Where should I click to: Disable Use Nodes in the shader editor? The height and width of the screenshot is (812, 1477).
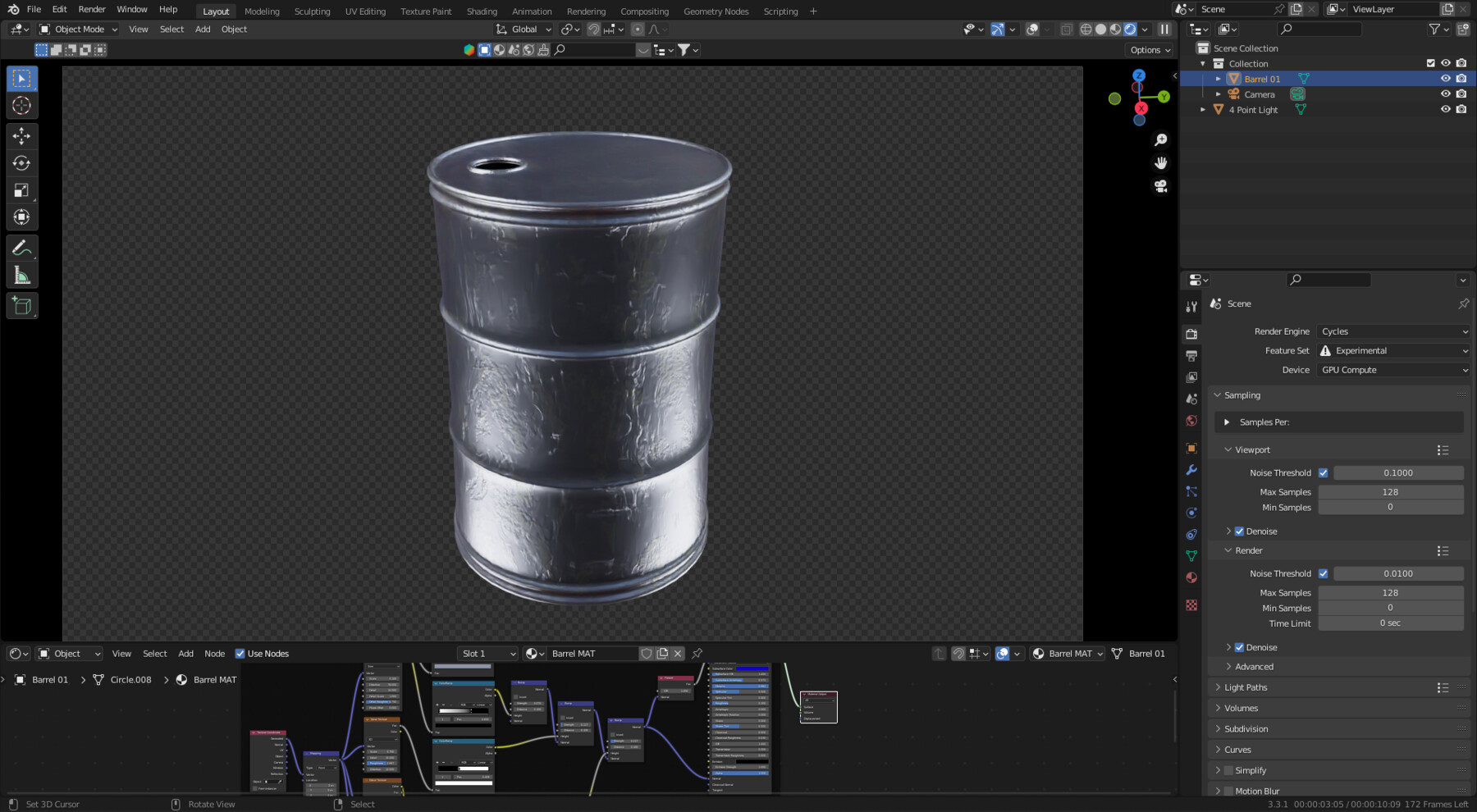[240, 654]
